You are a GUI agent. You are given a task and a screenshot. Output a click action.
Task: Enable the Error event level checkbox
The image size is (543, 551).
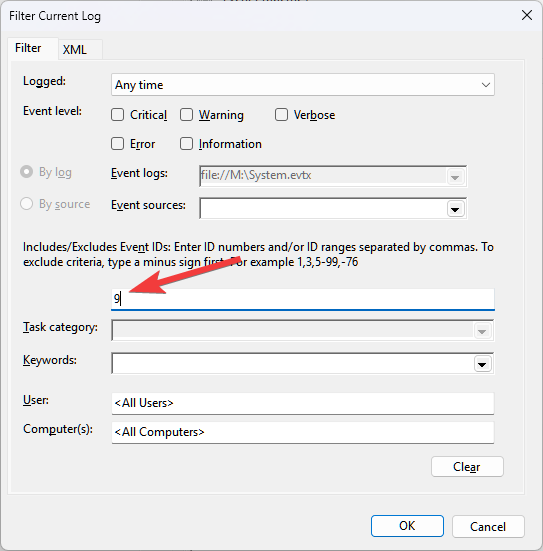(117, 144)
